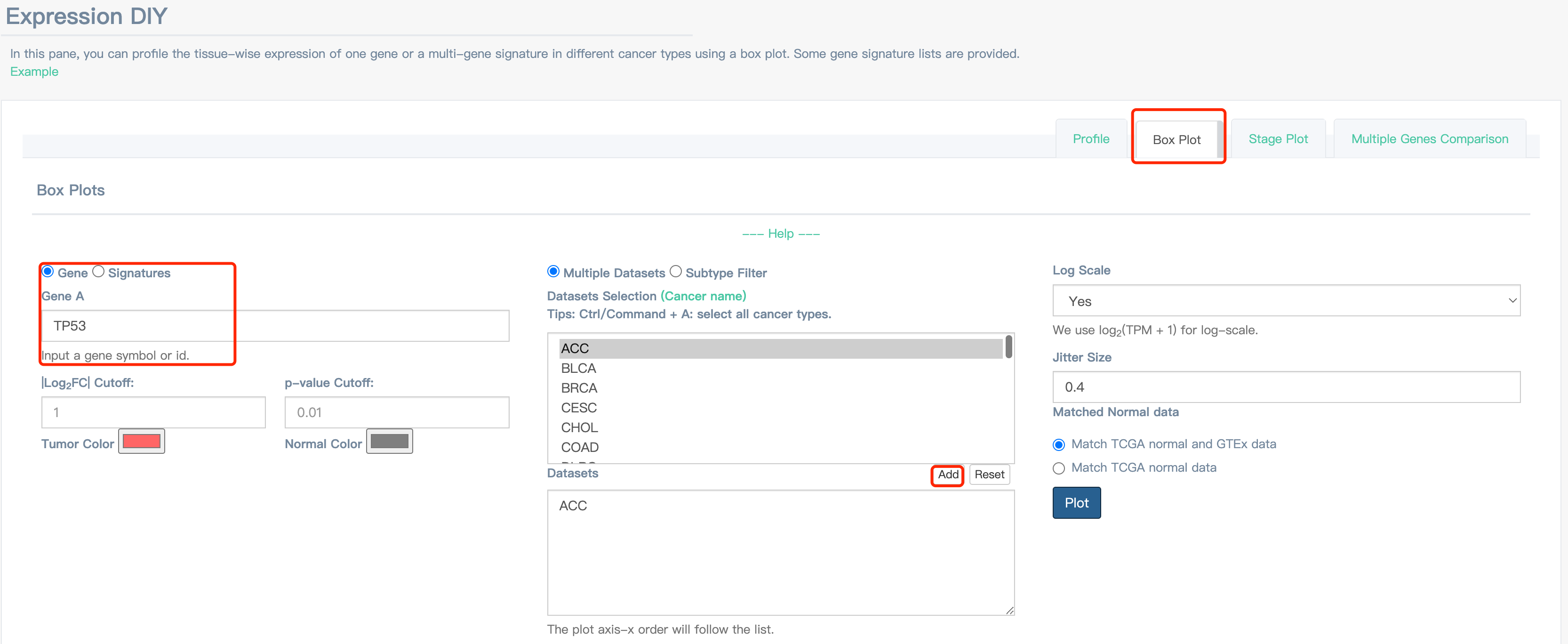
Task: Open the Log Scale dropdown
Action: coord(1286,301)
